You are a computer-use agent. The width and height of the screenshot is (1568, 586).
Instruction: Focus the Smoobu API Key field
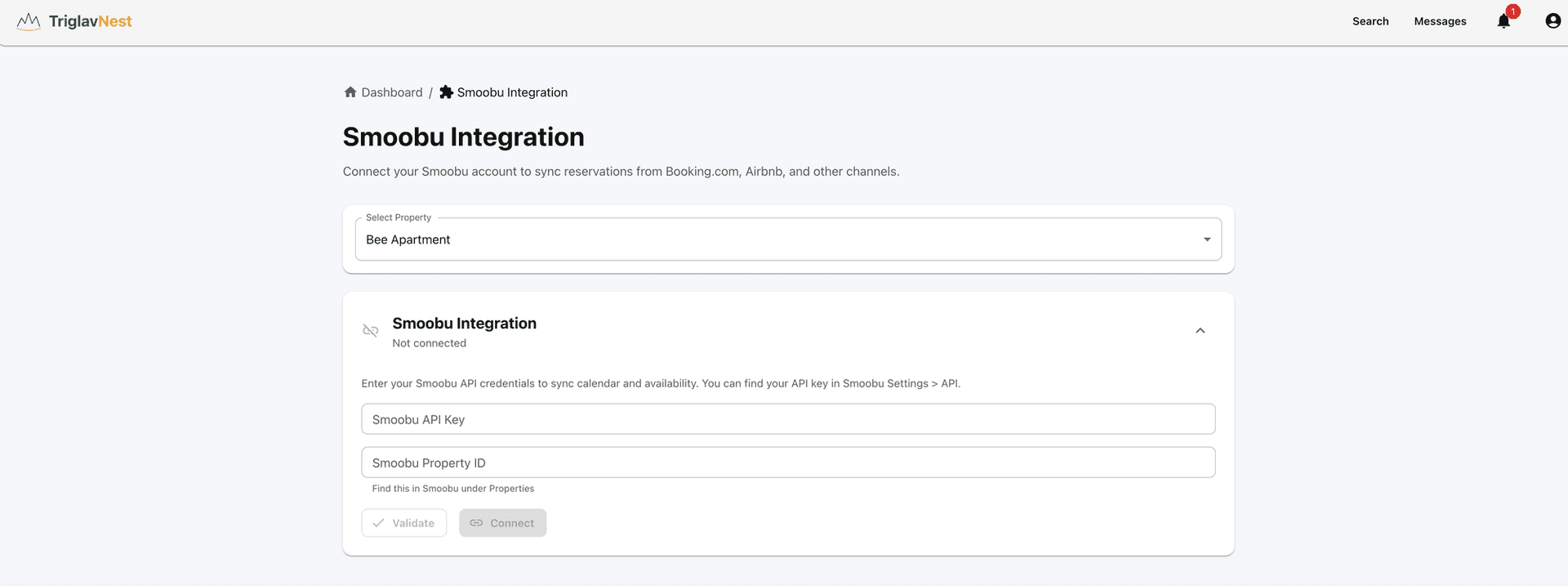[788, 419]
